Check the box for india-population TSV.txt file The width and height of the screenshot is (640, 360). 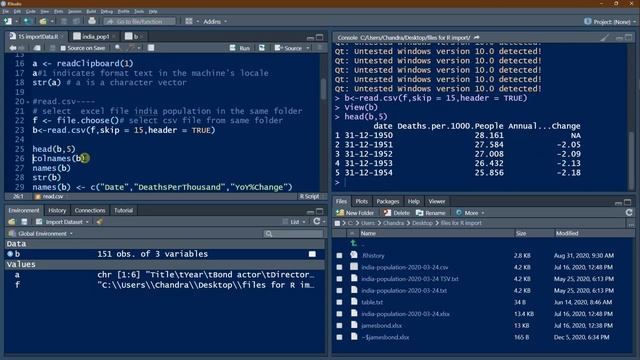tap(339, 279)
